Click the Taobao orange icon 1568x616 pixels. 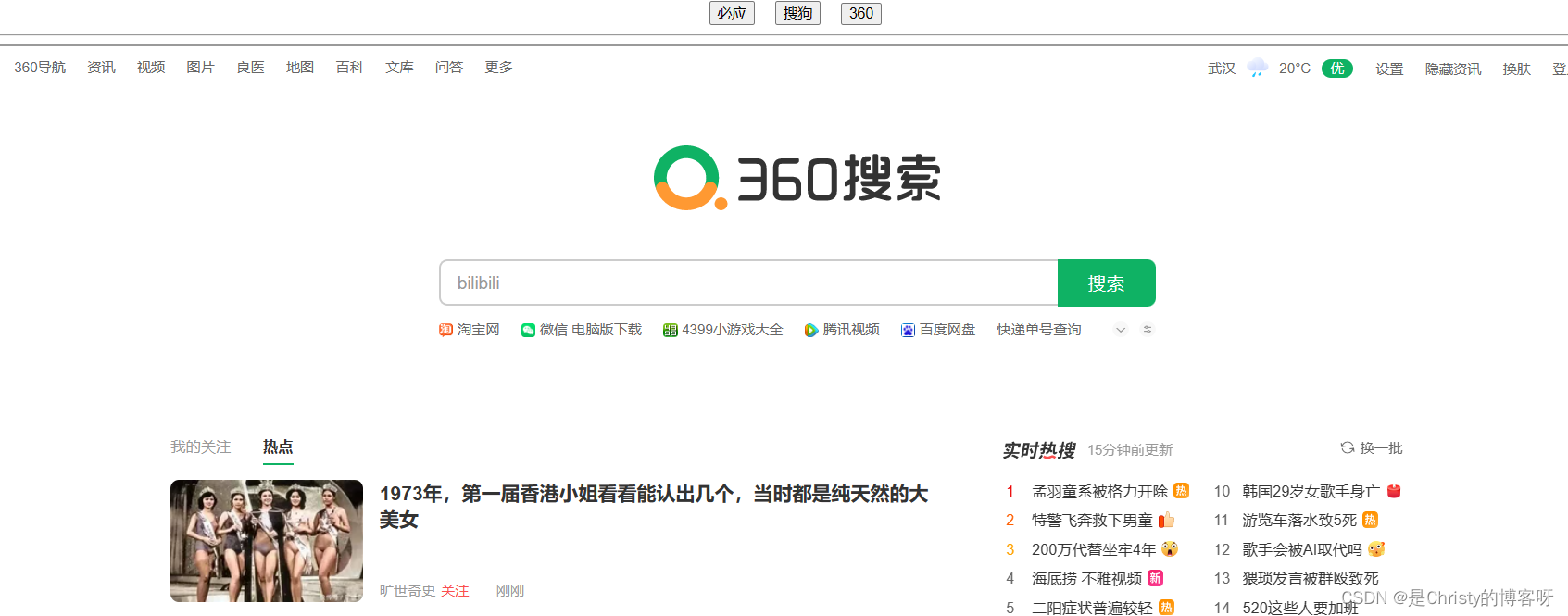click(x=445, y=330)
